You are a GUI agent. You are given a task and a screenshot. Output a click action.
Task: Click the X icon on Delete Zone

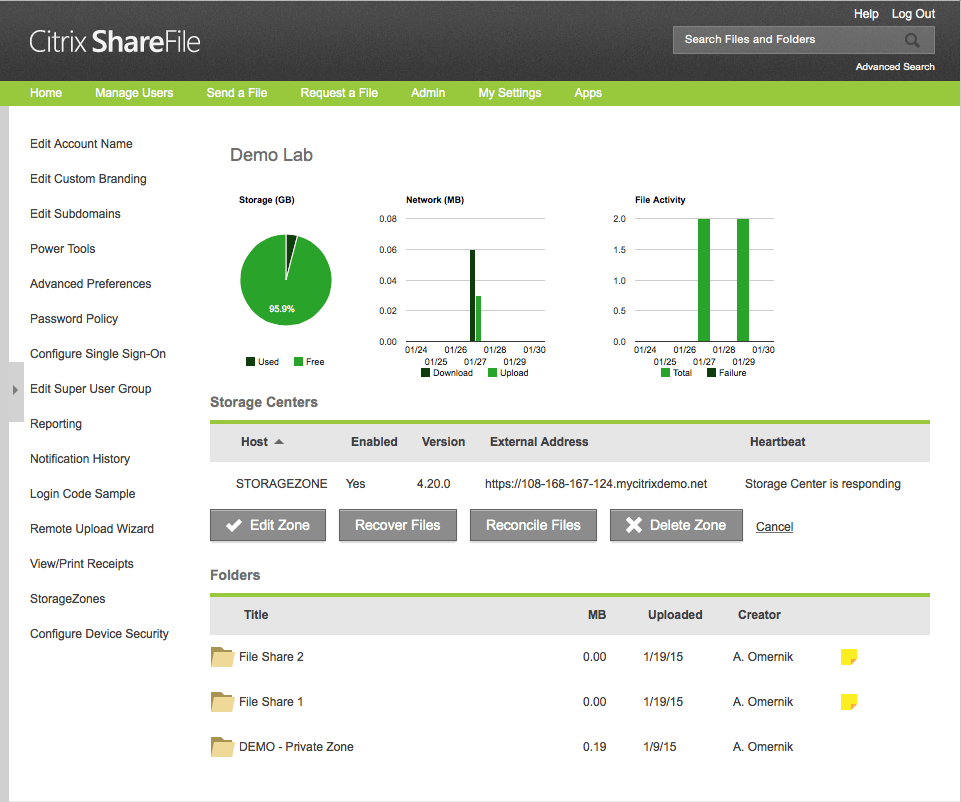tap(634, 525)
